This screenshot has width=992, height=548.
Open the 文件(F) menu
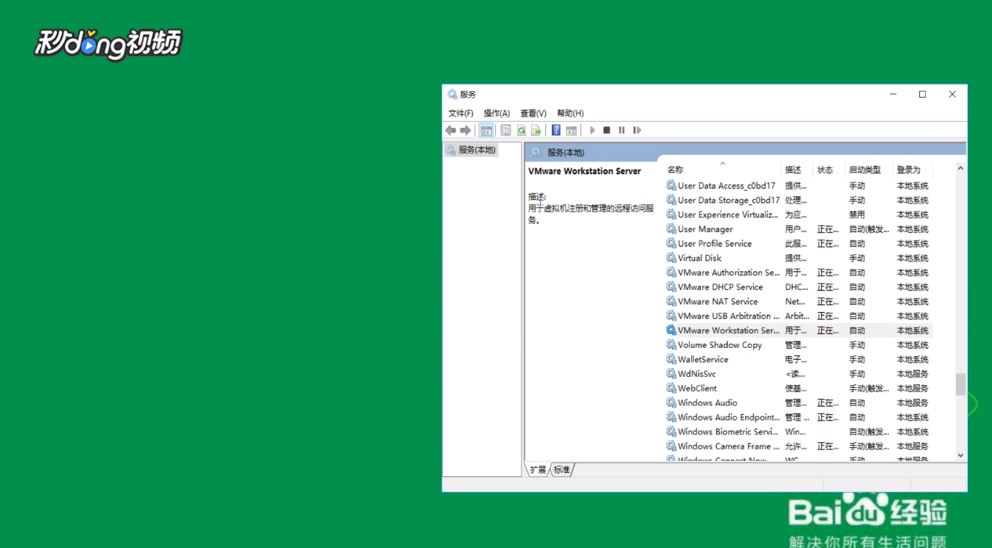[x=461, y=113]
